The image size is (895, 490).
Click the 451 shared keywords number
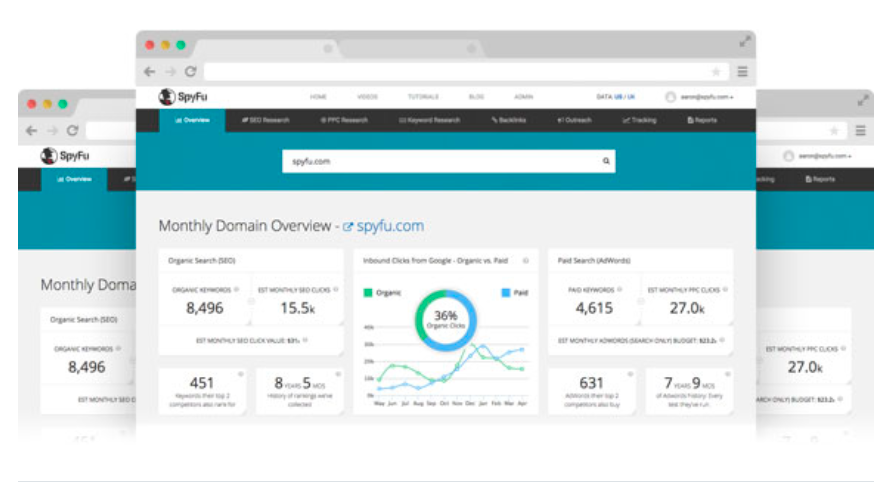201,383
